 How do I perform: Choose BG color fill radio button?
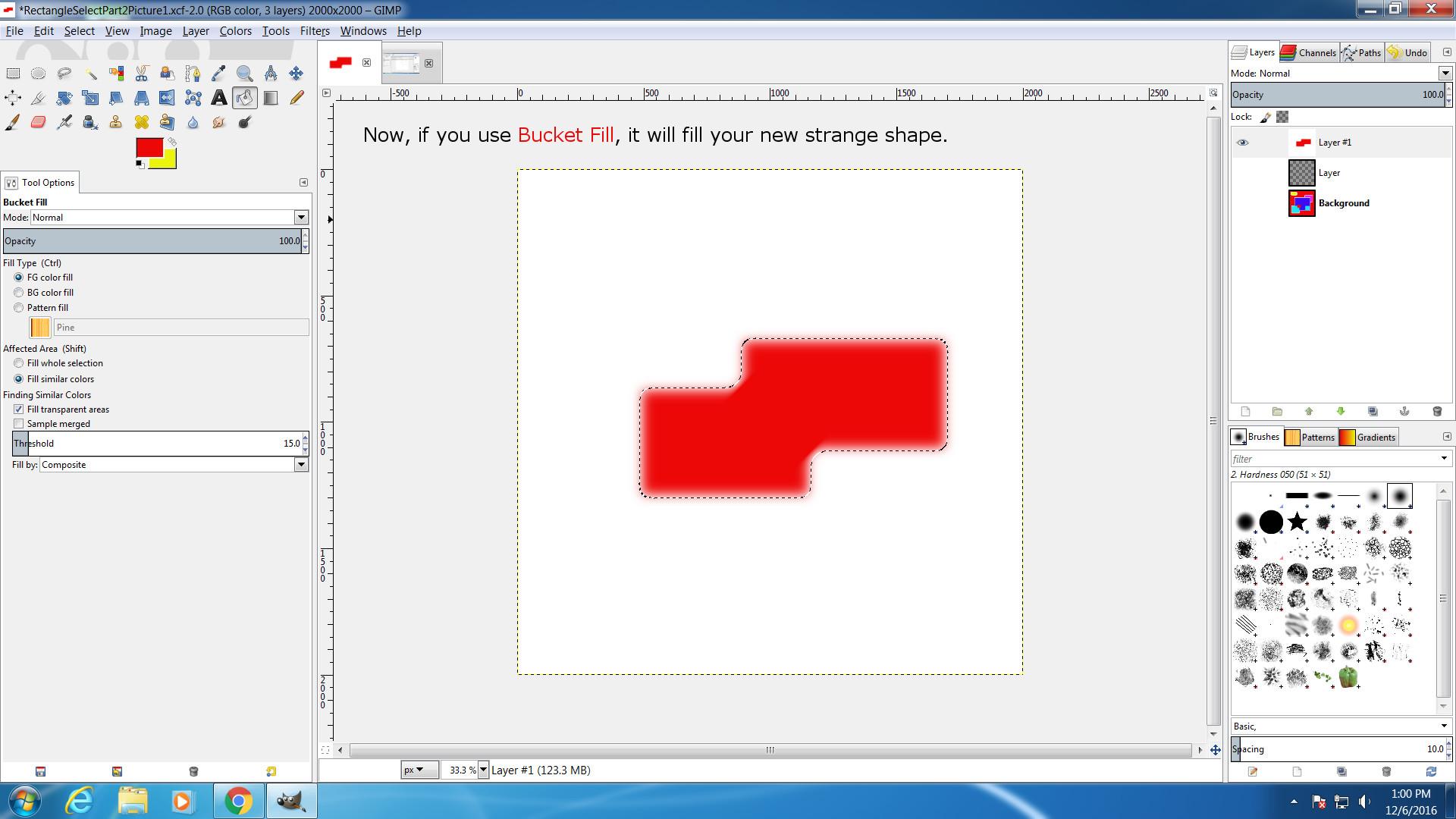tap(19, 293)
